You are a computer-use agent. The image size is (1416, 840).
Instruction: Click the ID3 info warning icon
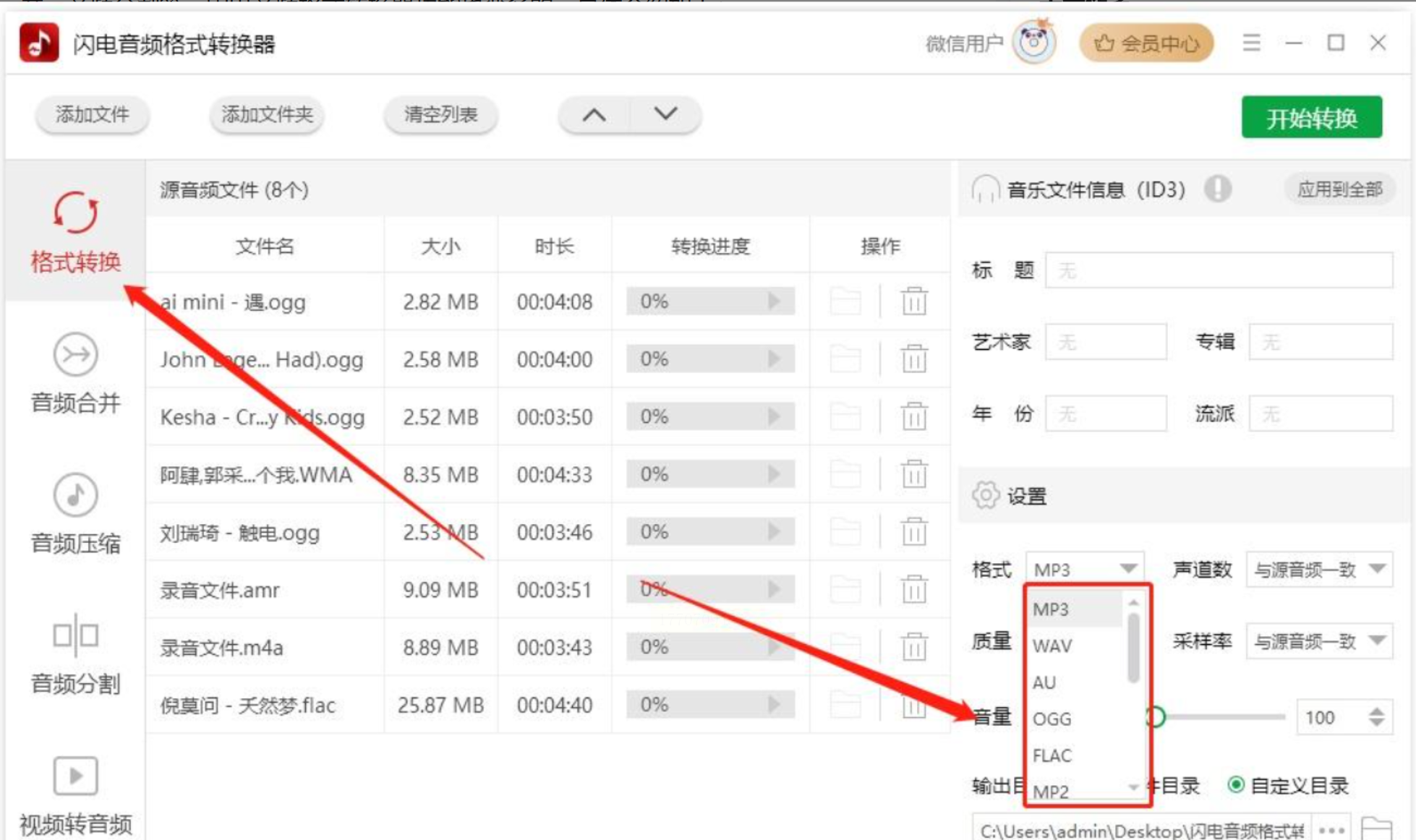click(1218, 189)
